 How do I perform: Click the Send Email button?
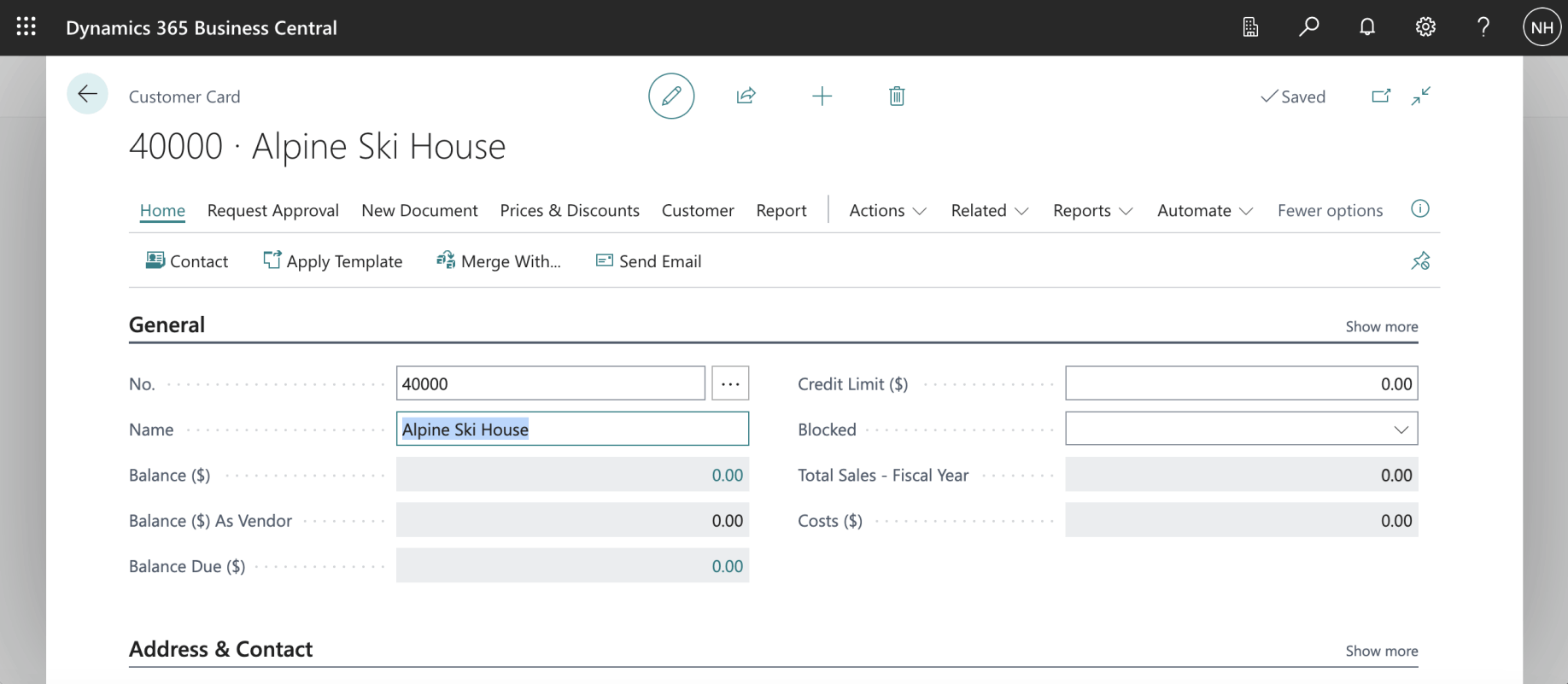(x=649, y=261)
